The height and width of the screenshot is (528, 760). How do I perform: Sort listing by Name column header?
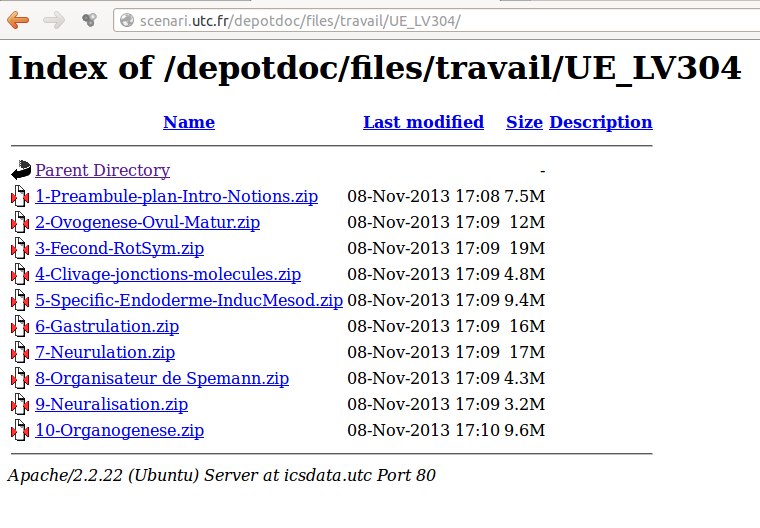189,122
